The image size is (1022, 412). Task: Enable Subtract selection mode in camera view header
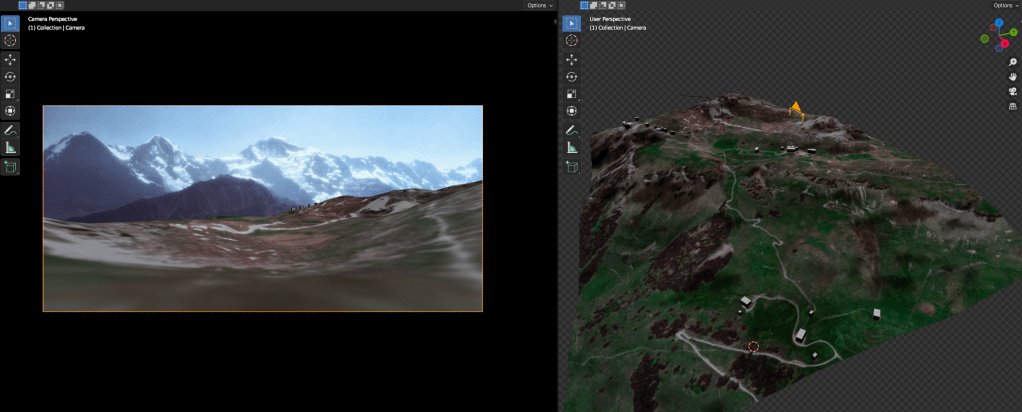(x=41, y=5)
